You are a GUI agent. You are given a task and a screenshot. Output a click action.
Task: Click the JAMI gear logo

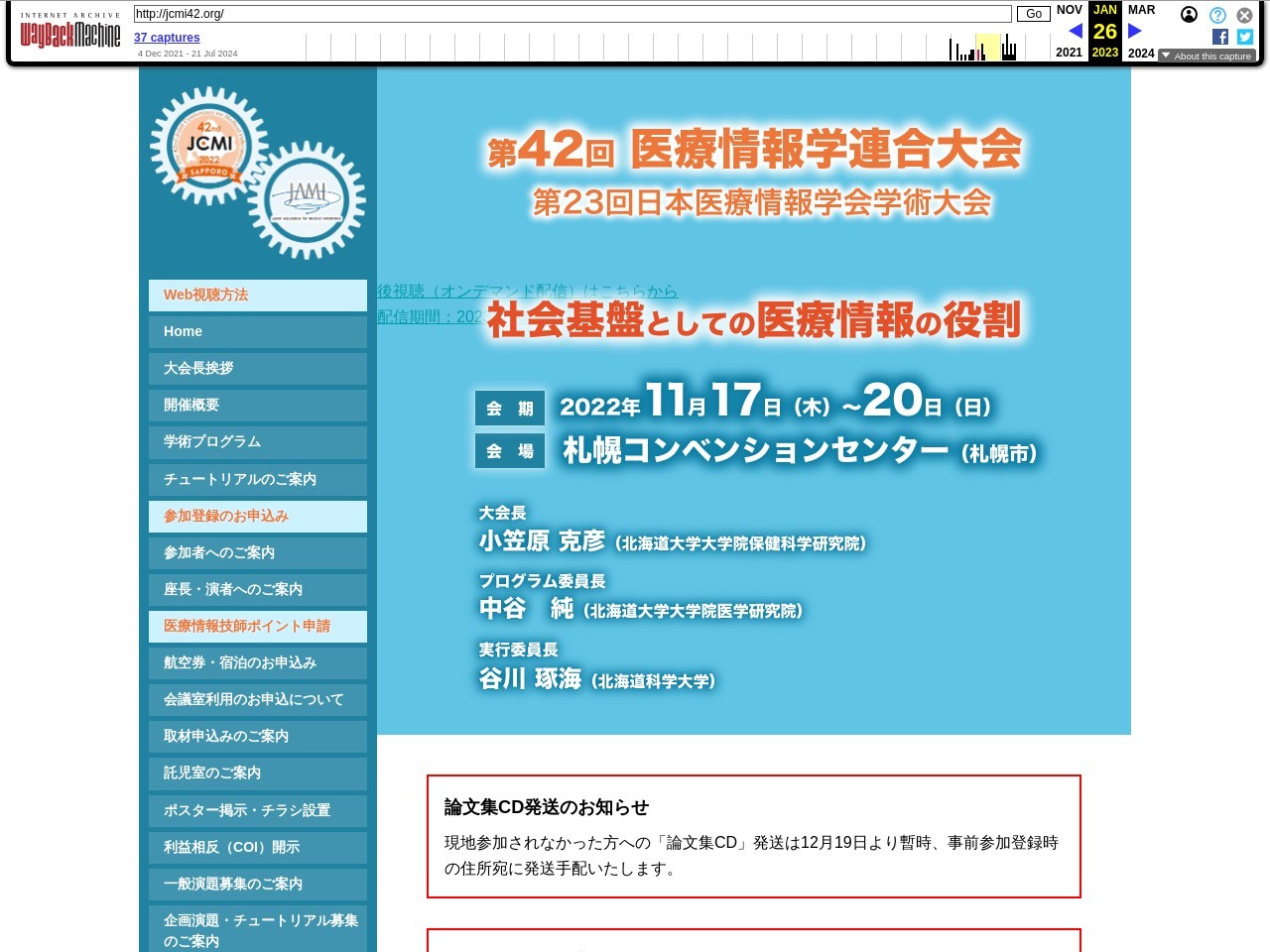[308, 201]
